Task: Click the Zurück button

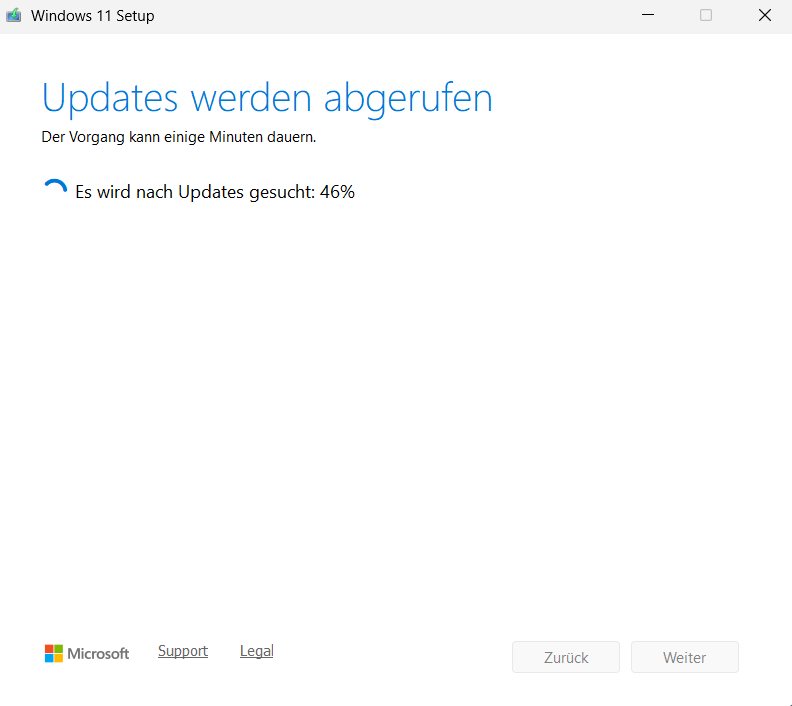Action: 566,657
